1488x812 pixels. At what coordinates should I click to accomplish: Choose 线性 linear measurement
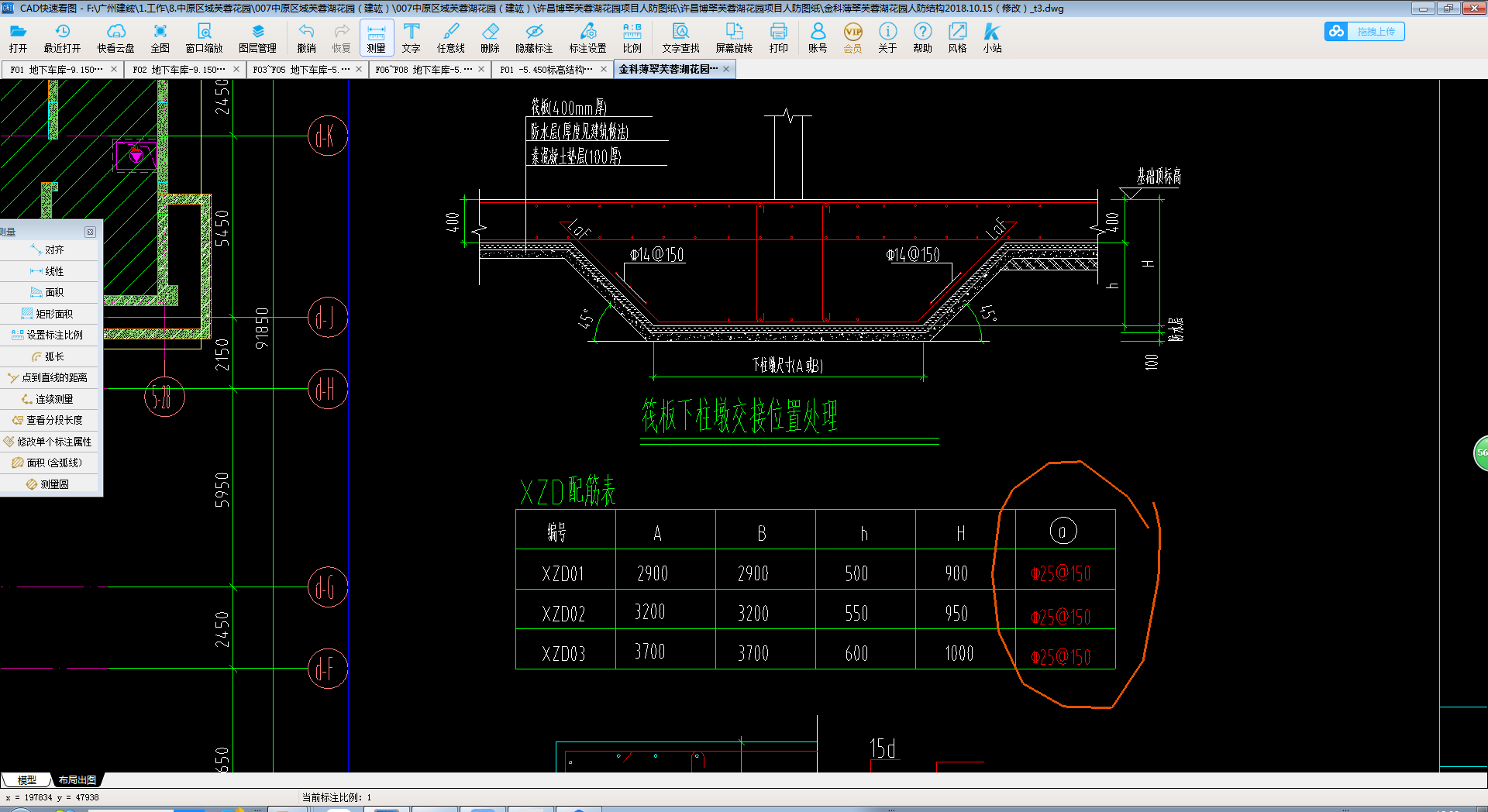[x=50, y=271]
